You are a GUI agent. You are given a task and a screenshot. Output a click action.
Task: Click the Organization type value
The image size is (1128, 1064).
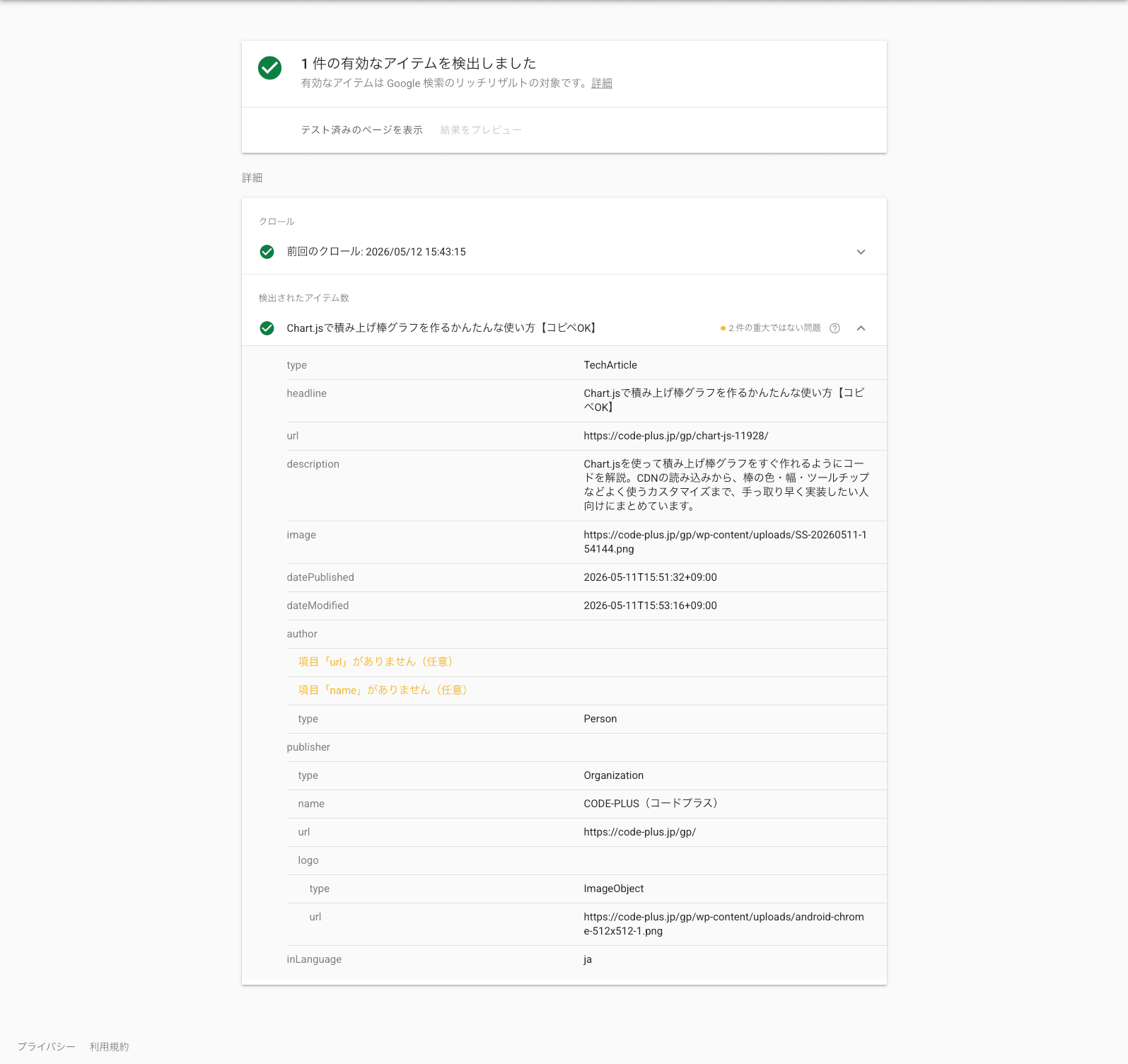point(614,775)
